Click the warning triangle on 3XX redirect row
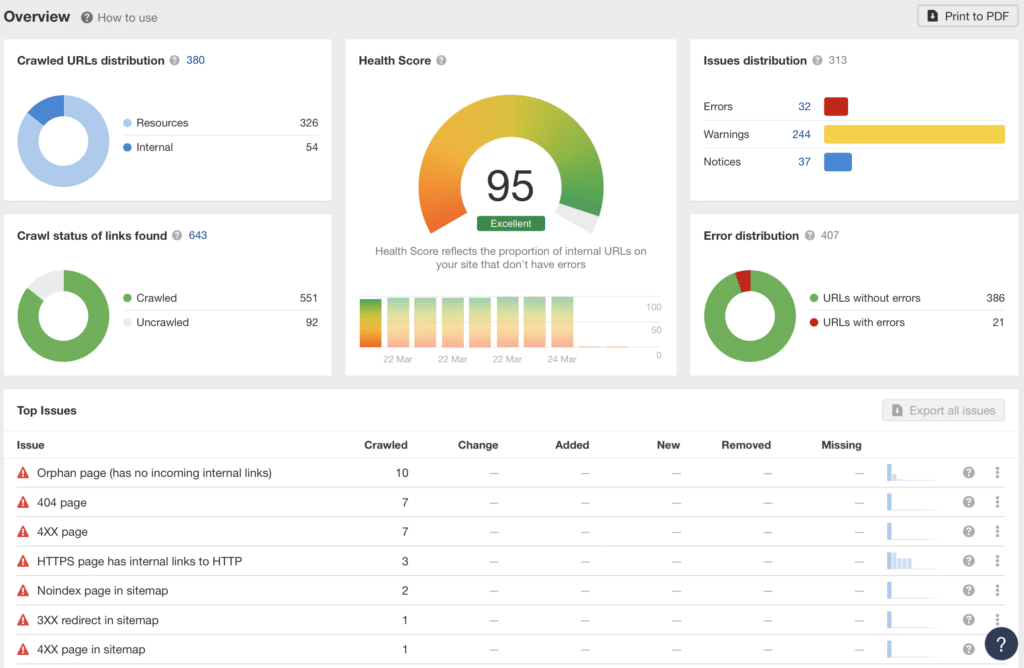The image size is (1024, 668). [x=23, y=619]
